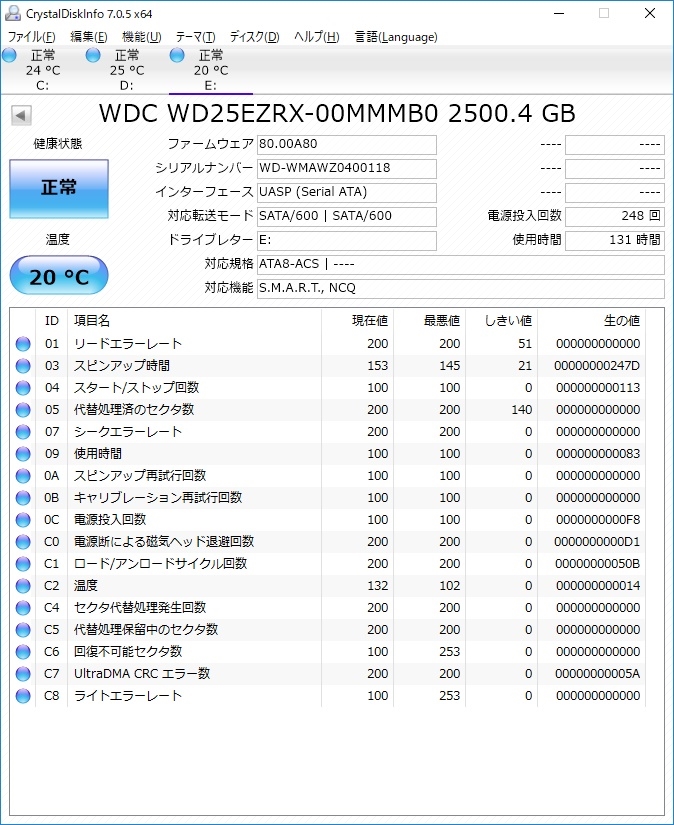The width and height of the screenshot is (674, 825).
Task: Click the power-on hours field 131 時間
Action: [x=615, y=240]
